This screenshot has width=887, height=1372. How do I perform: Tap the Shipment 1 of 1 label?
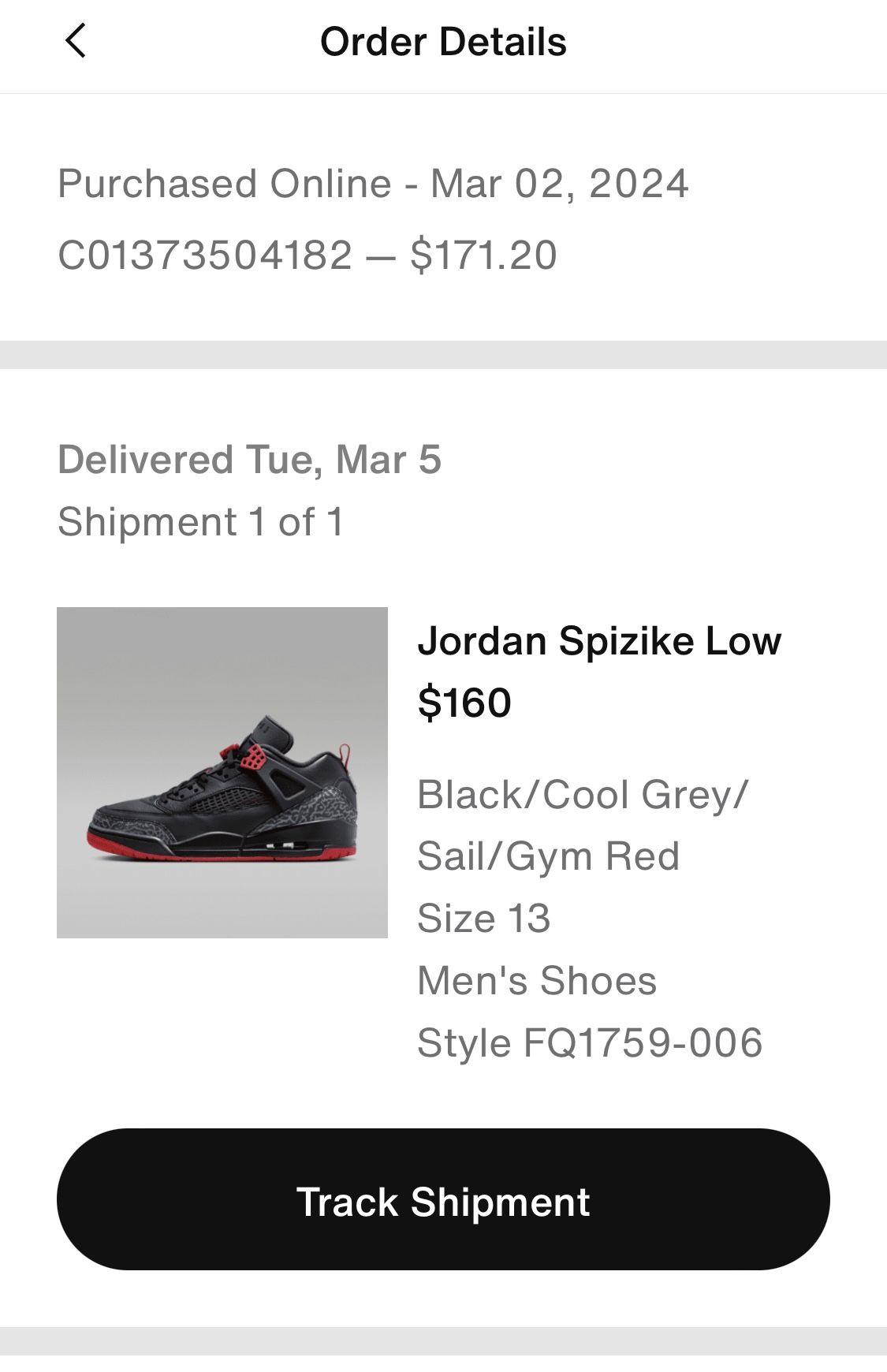click(x=201, y=522)
